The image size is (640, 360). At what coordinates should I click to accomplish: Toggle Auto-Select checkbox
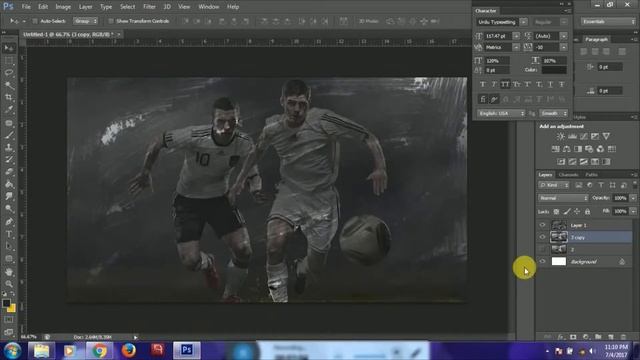pos(35,21)
